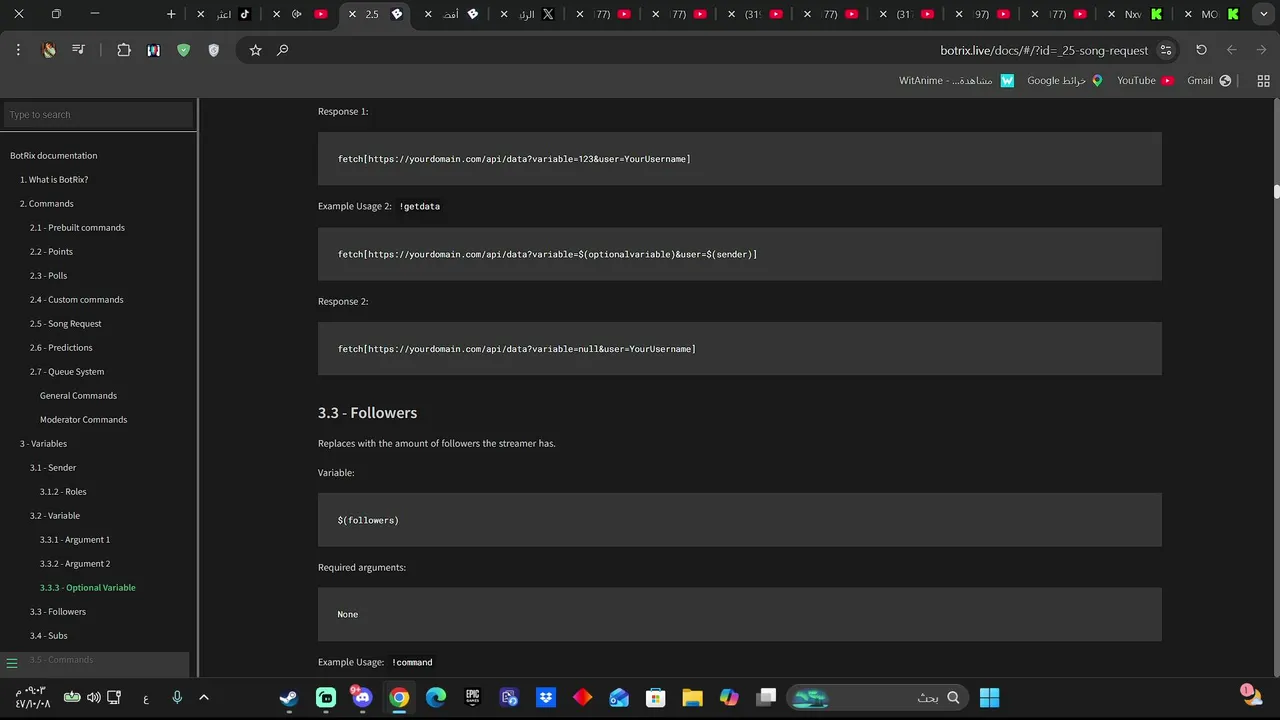Select '2.2 - Points' sidebar entry
The height and width of the screenshot is (720, 1280).
click(51, 252)
